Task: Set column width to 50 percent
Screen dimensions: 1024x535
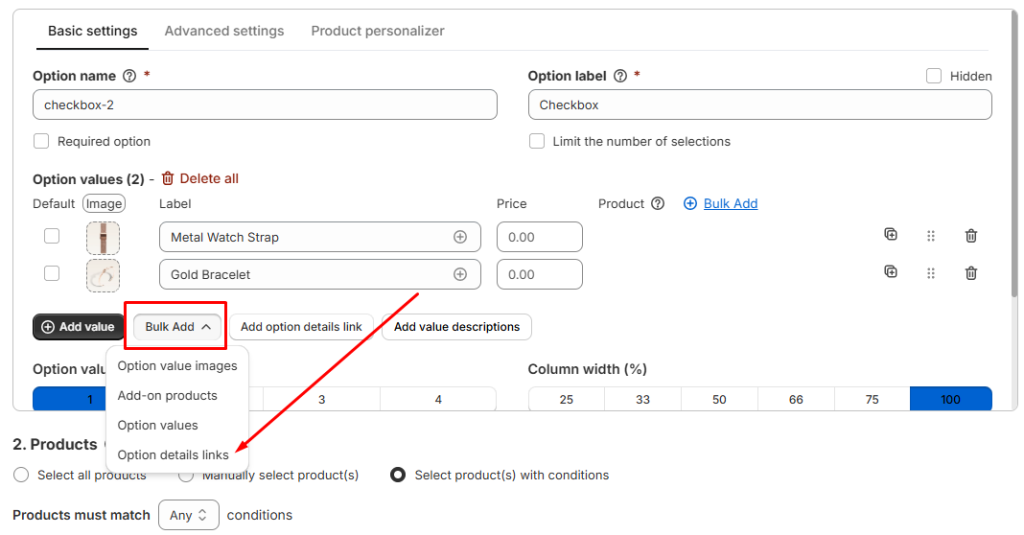Action: (719, 399)
